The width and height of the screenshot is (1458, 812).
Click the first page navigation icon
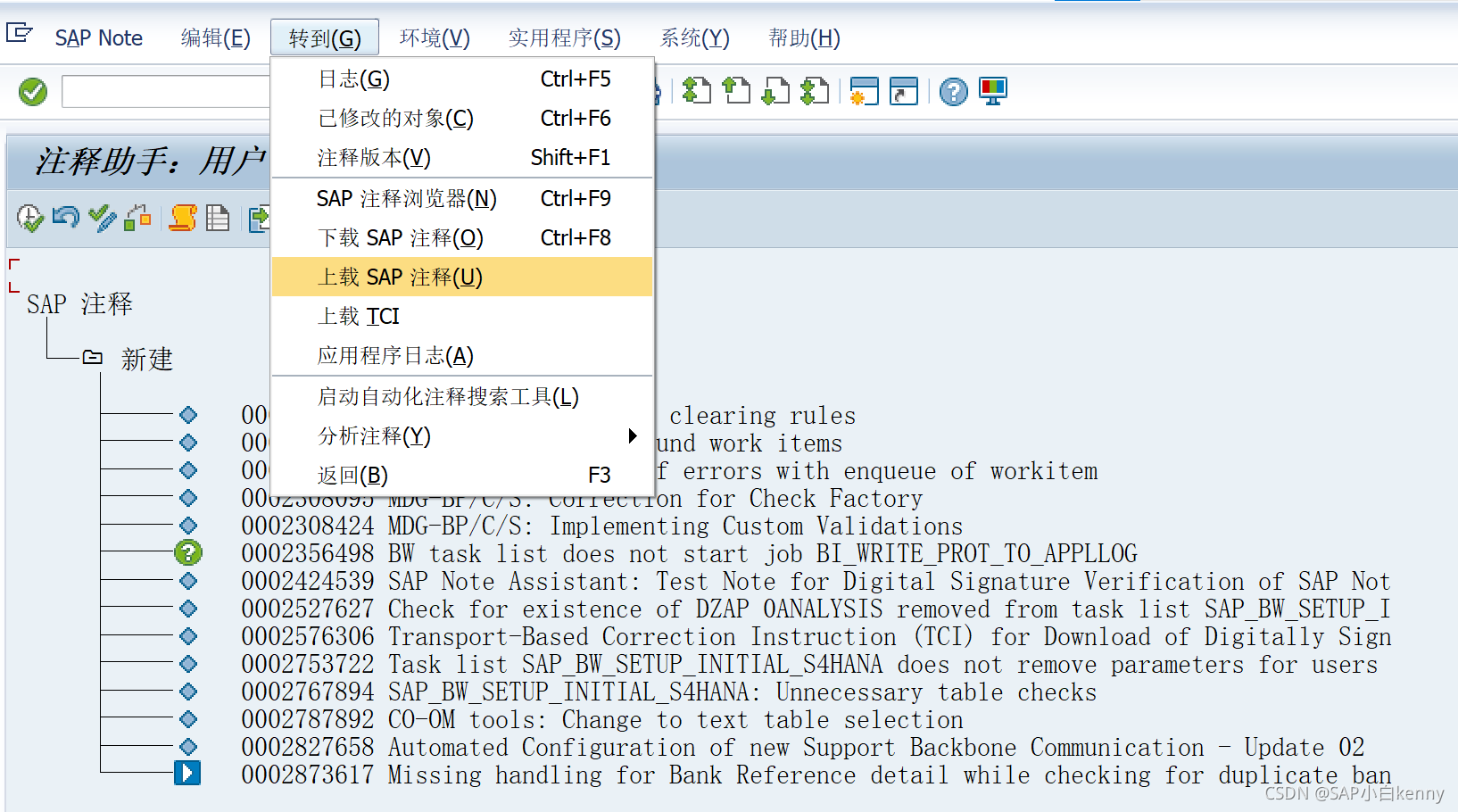click(696, 91)
